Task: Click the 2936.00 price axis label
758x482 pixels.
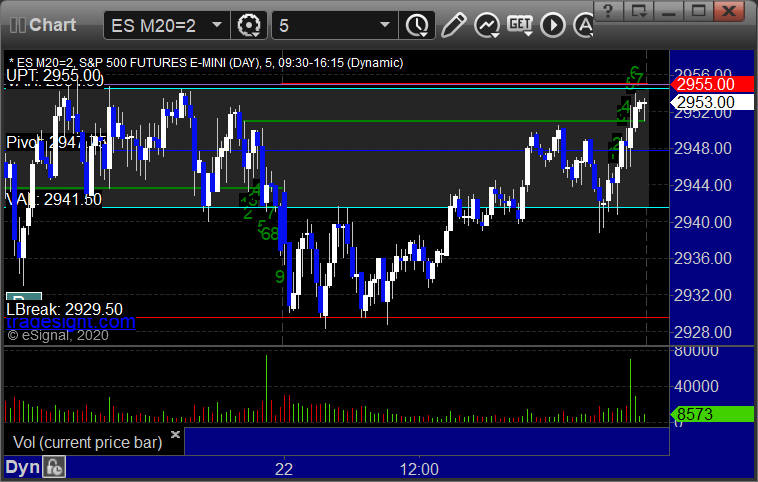Action: (702, 258)
